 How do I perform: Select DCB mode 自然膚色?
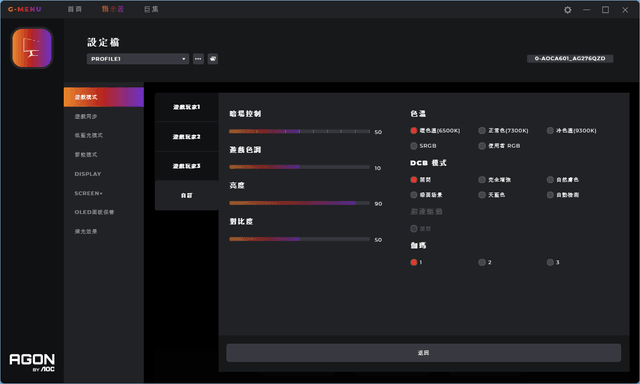550,180
